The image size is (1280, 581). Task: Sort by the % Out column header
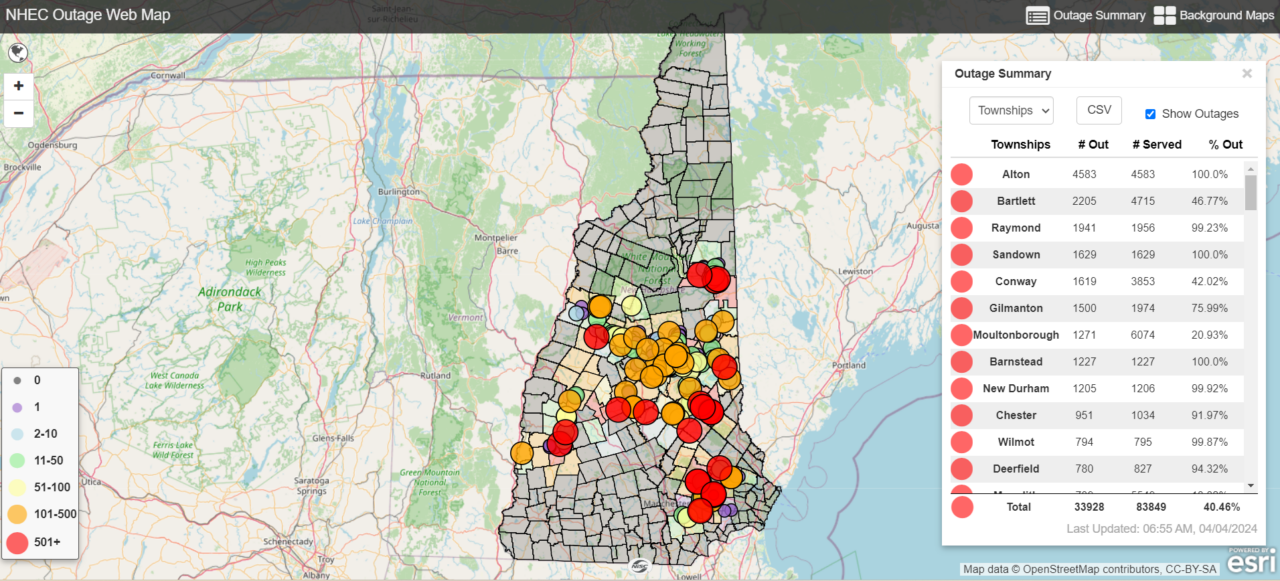tap(1225, 145)
